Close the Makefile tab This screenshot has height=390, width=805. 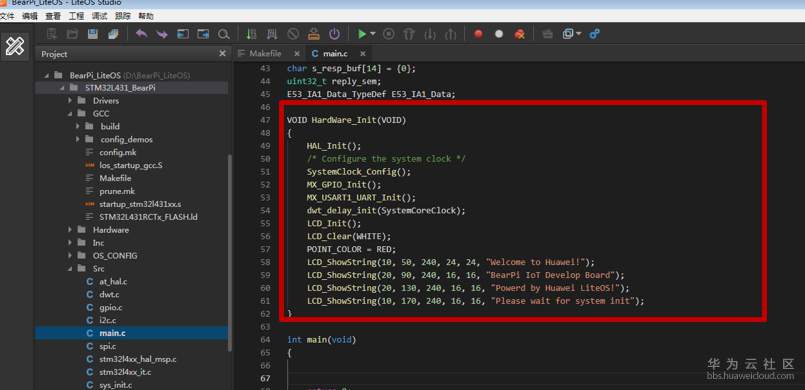(297, 53)
